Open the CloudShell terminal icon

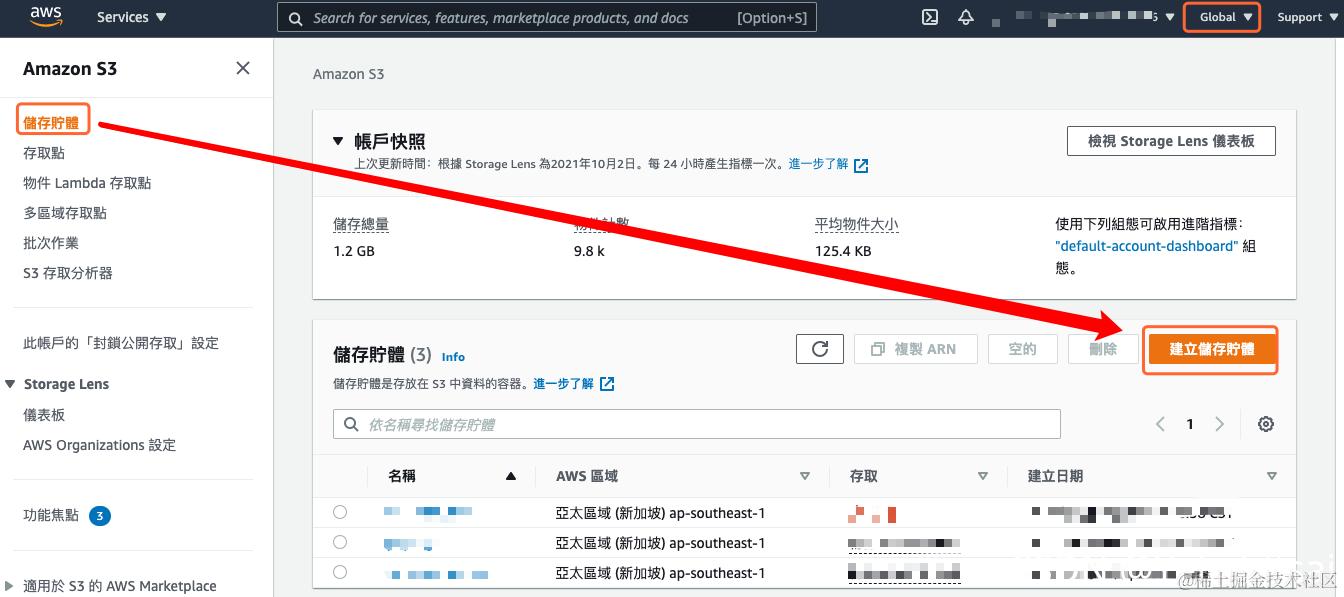click(x=930, y=17)
